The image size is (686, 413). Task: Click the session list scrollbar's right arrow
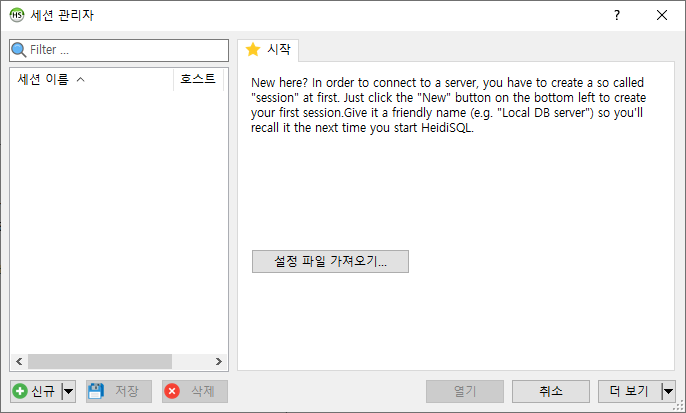click(x=221, y=361)
